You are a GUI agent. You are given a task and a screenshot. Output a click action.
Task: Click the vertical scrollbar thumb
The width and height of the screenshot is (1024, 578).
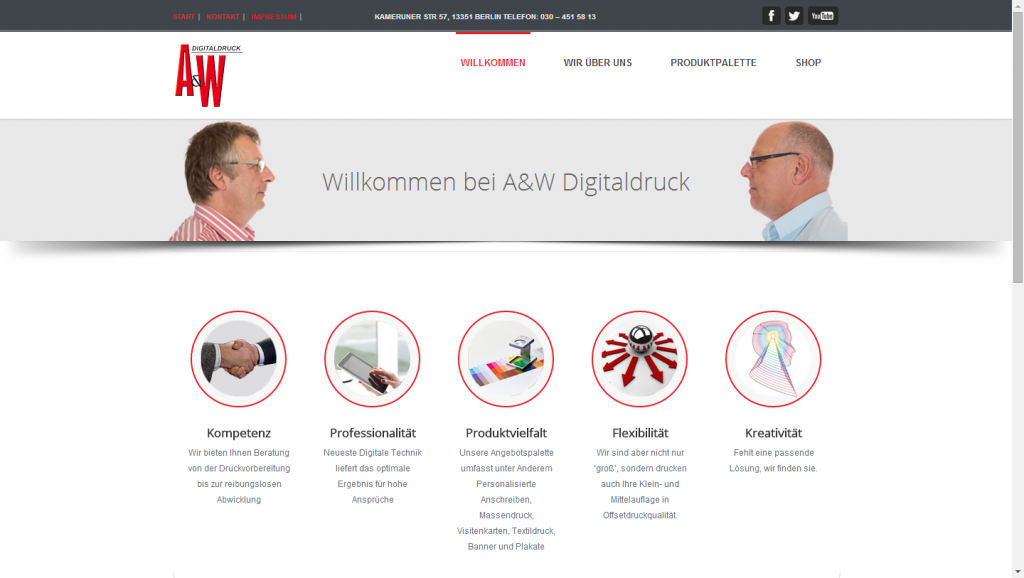click(x=1018, y=145)
